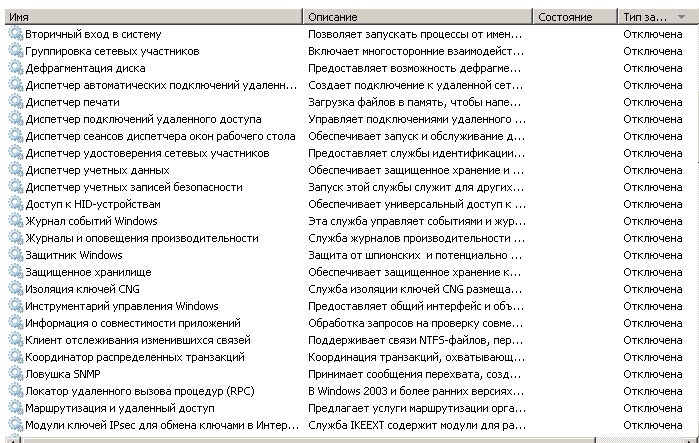Image resolution: width=699 pixels, height=443 pixels.
Task: Sort by the Состояние column header
Action: pos(576,17)
